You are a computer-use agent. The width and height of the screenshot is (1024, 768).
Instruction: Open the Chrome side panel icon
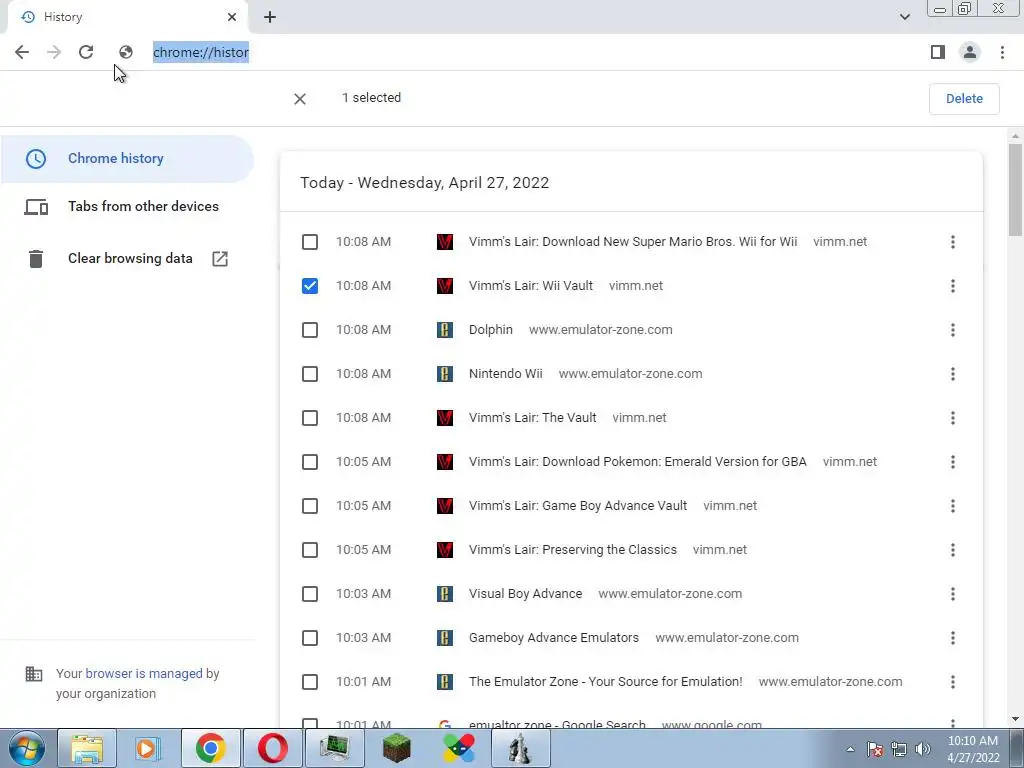(x=938, y=52)
